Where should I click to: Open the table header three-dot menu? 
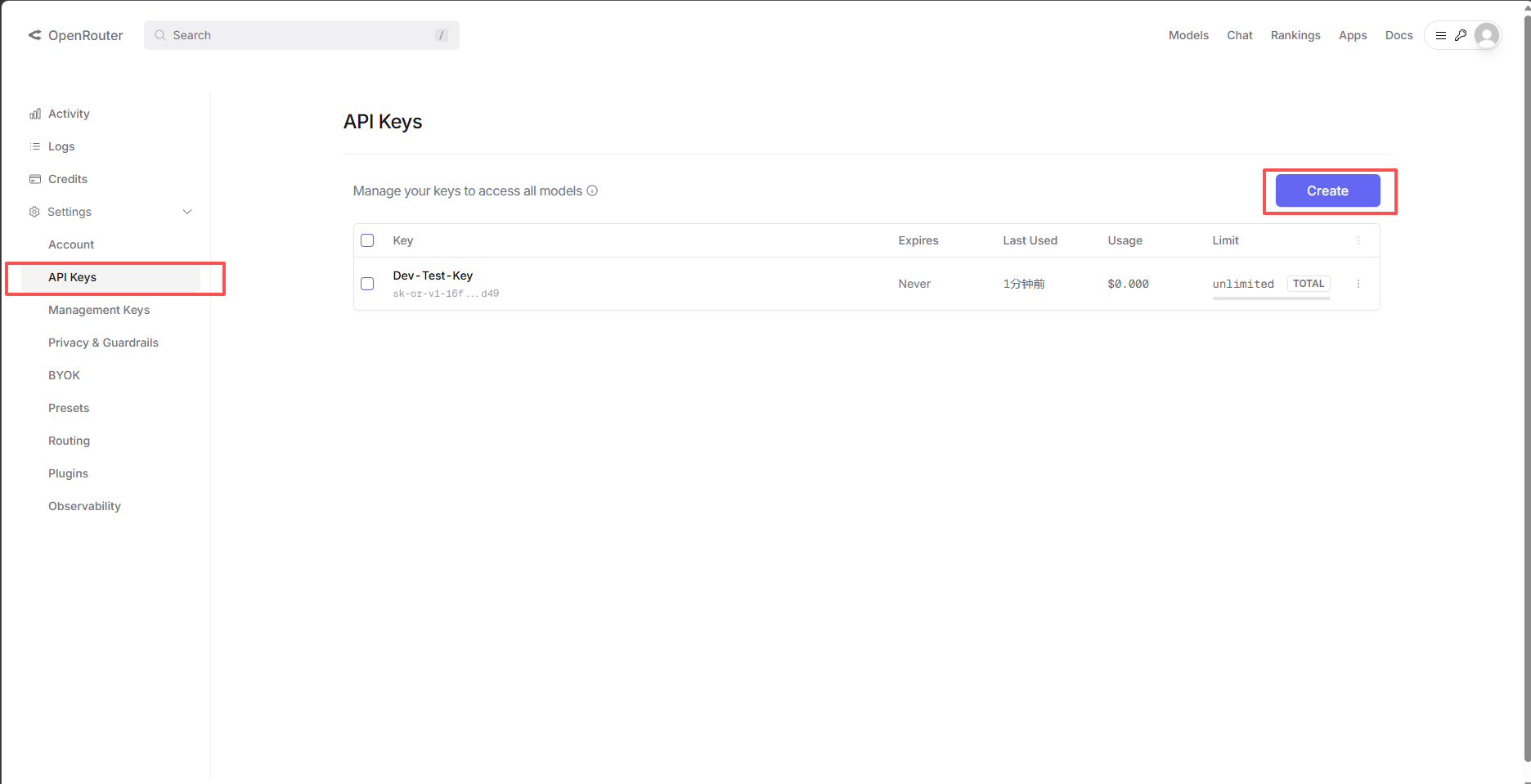[1358, 240]
